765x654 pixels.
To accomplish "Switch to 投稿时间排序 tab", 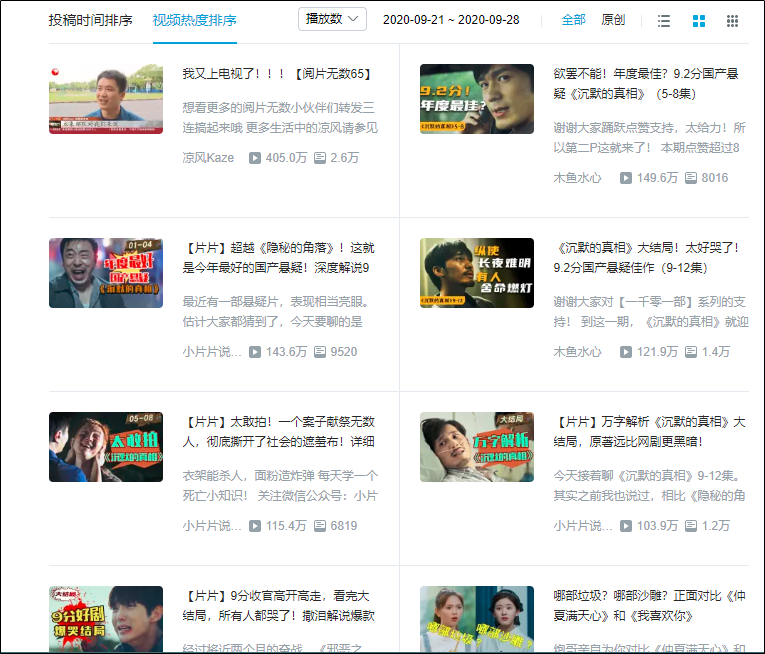I will click(90, 20).
